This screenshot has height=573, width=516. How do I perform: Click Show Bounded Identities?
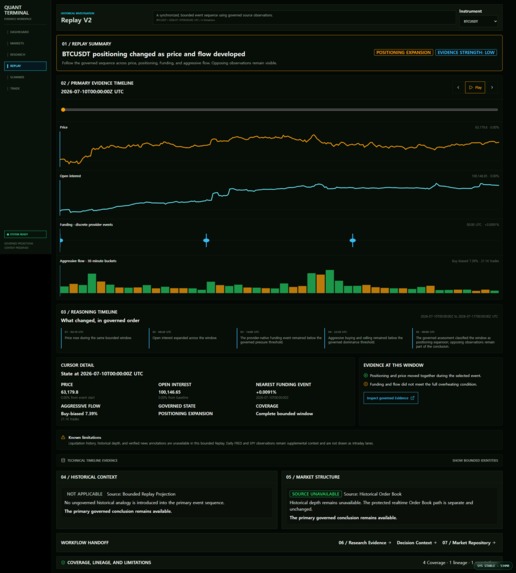475,460
